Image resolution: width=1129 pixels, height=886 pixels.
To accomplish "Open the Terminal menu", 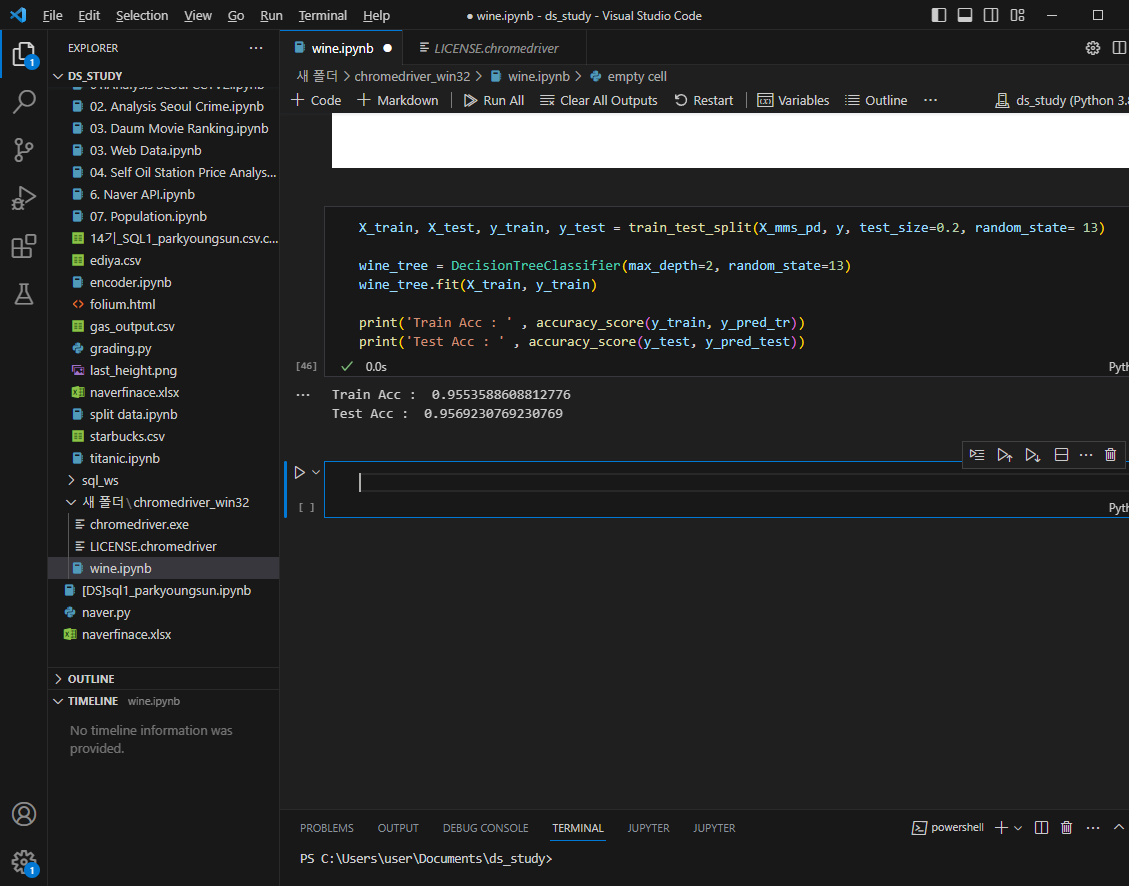I will pos(323,15).
